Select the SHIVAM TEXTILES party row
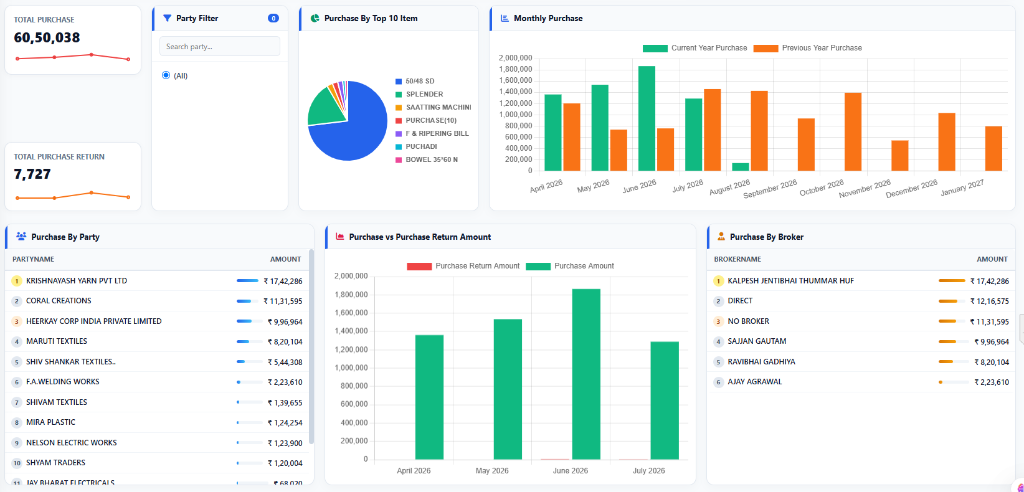Image resolution: width=1024 pixels, height=492 pixels. (157, 402)
